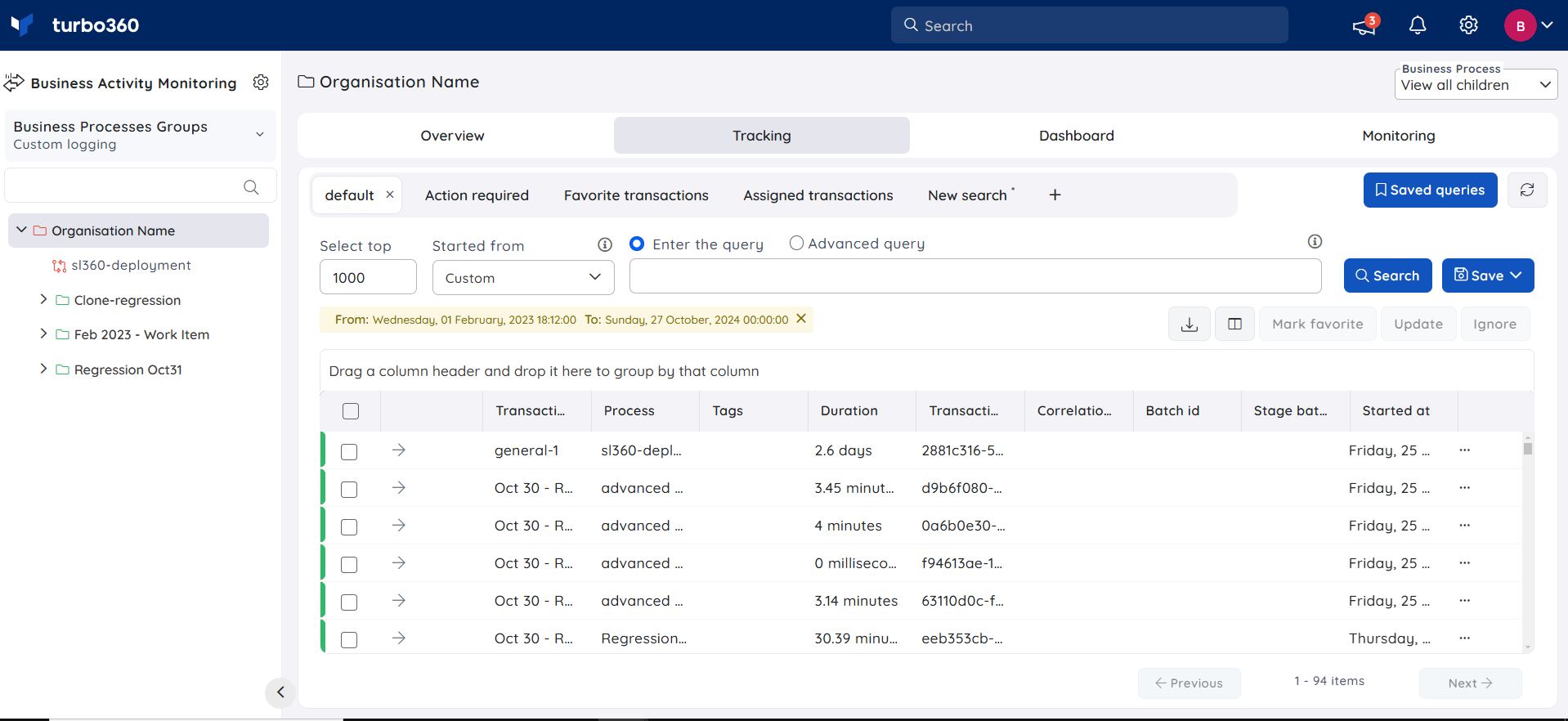Download the transaction list
Screen dimensions: 1568x721
[1189, 324]
